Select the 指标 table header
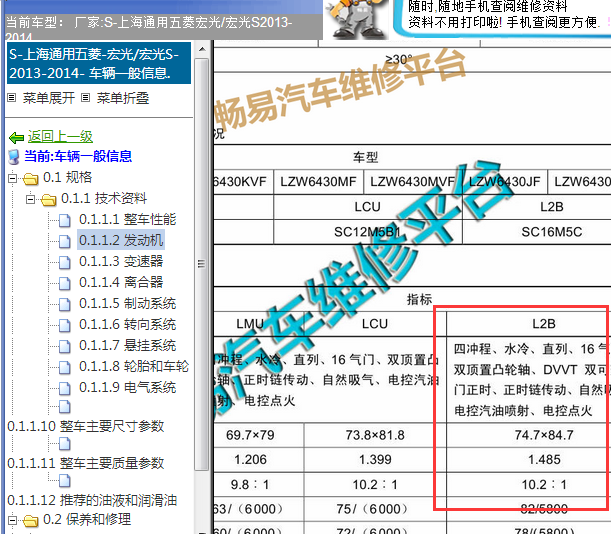The width and height of the screenshot is (611, 534). click(x=419, y=299)
